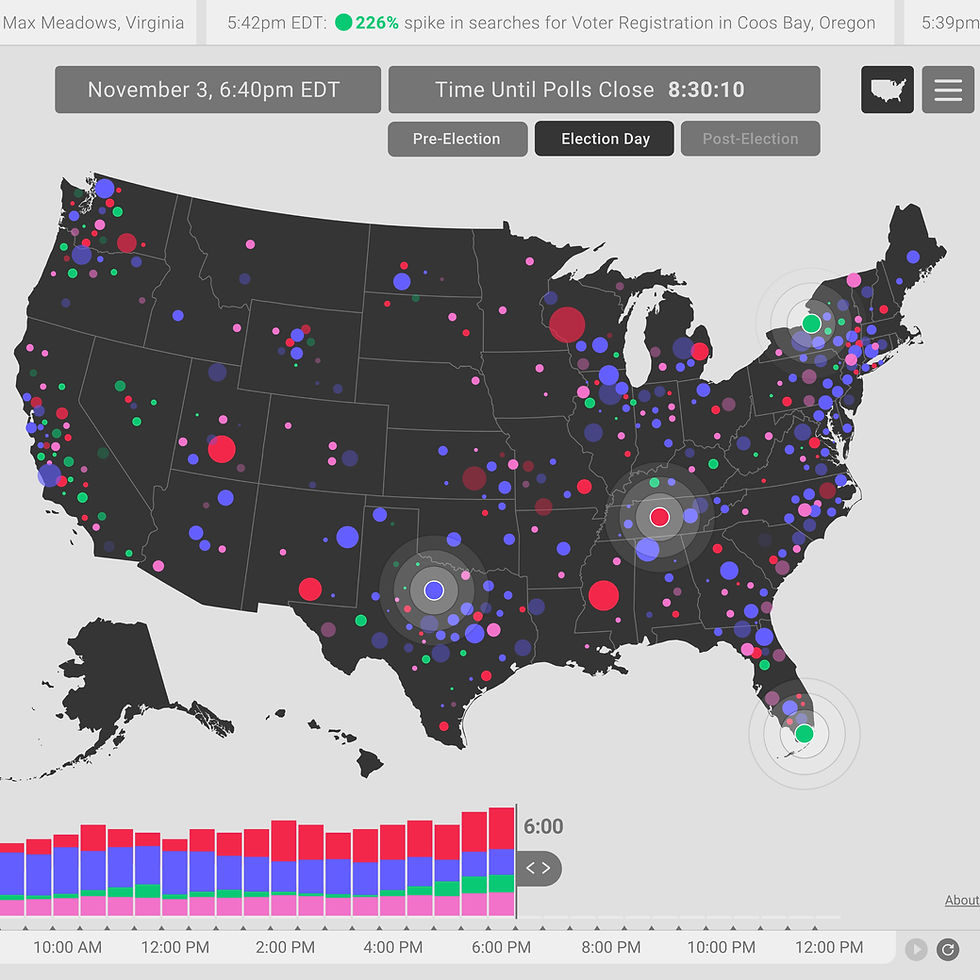The height and width of the screenshot is (980, 980).
Task: Jump to 10:00 PM on timeline
Action: point(721,948)
